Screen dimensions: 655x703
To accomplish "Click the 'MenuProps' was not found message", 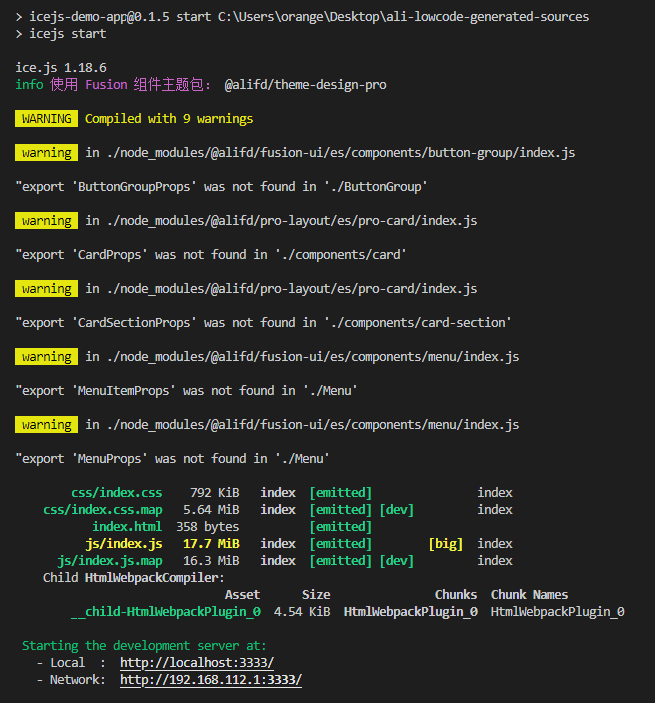I will click(x=173, y=459).
